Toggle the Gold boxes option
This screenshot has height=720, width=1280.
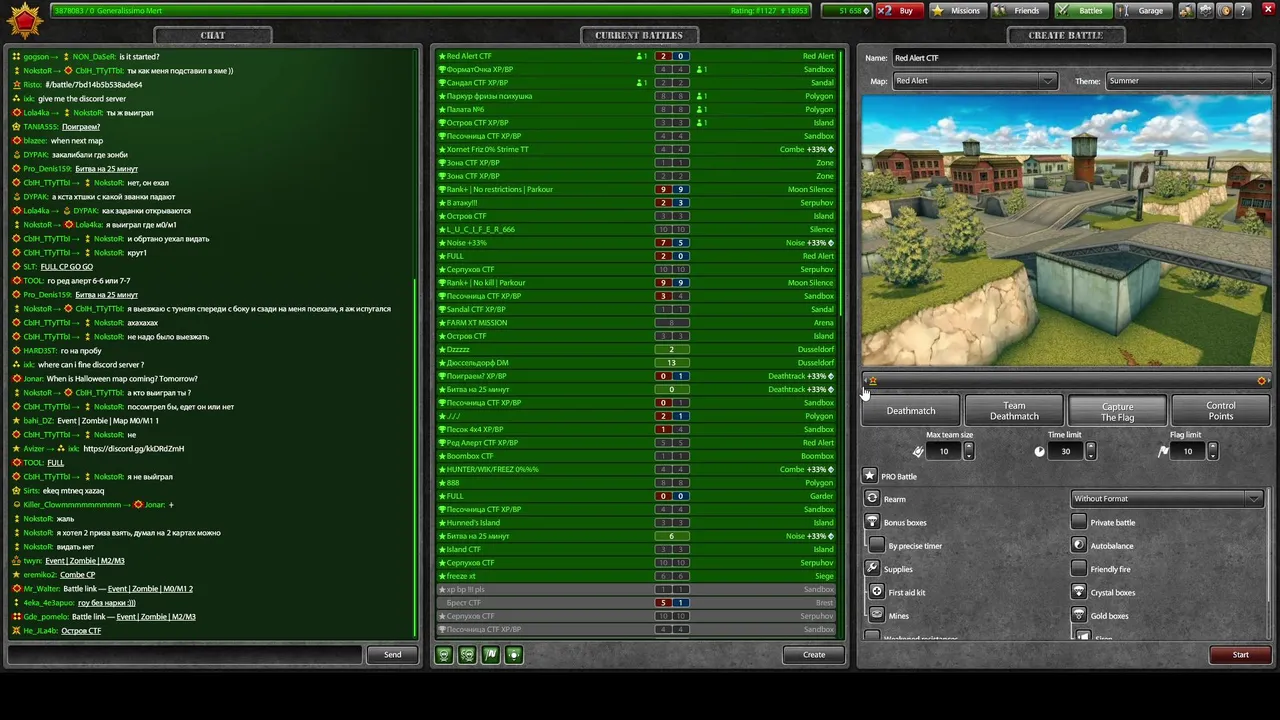point(1078,615)
